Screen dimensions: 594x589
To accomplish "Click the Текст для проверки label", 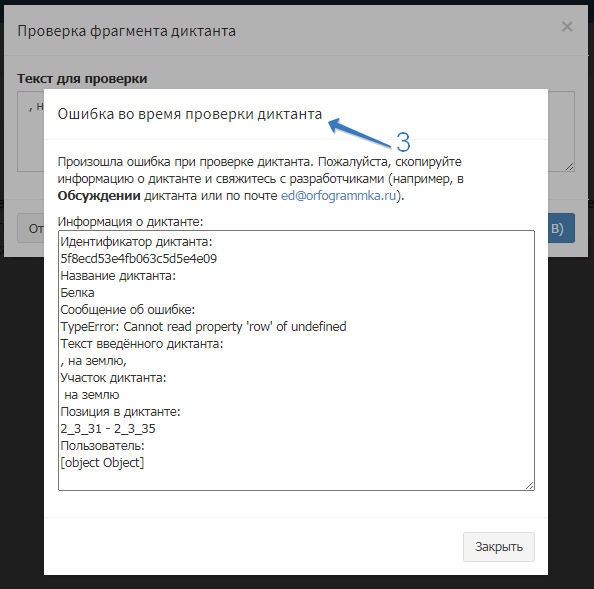I will tap(82, 79).
